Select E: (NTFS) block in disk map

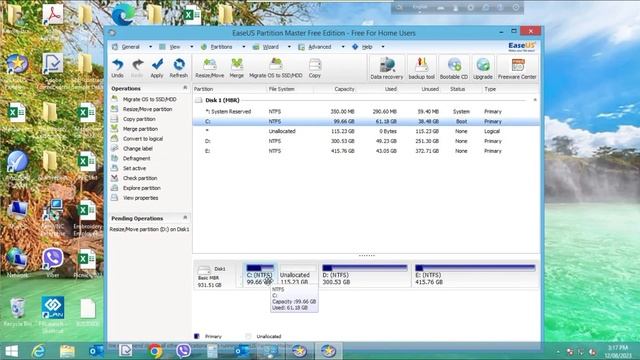(x=475, y=275)
